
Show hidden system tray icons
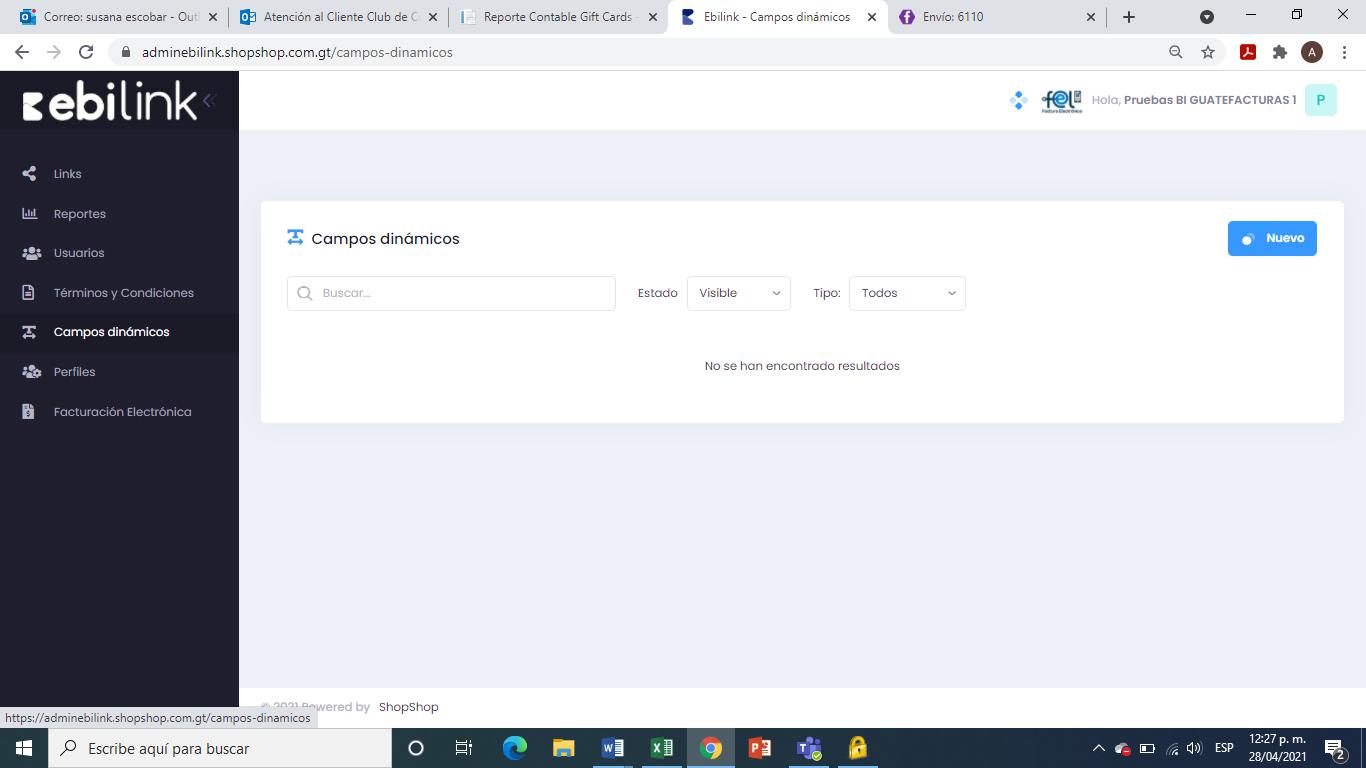(1098, 748)
